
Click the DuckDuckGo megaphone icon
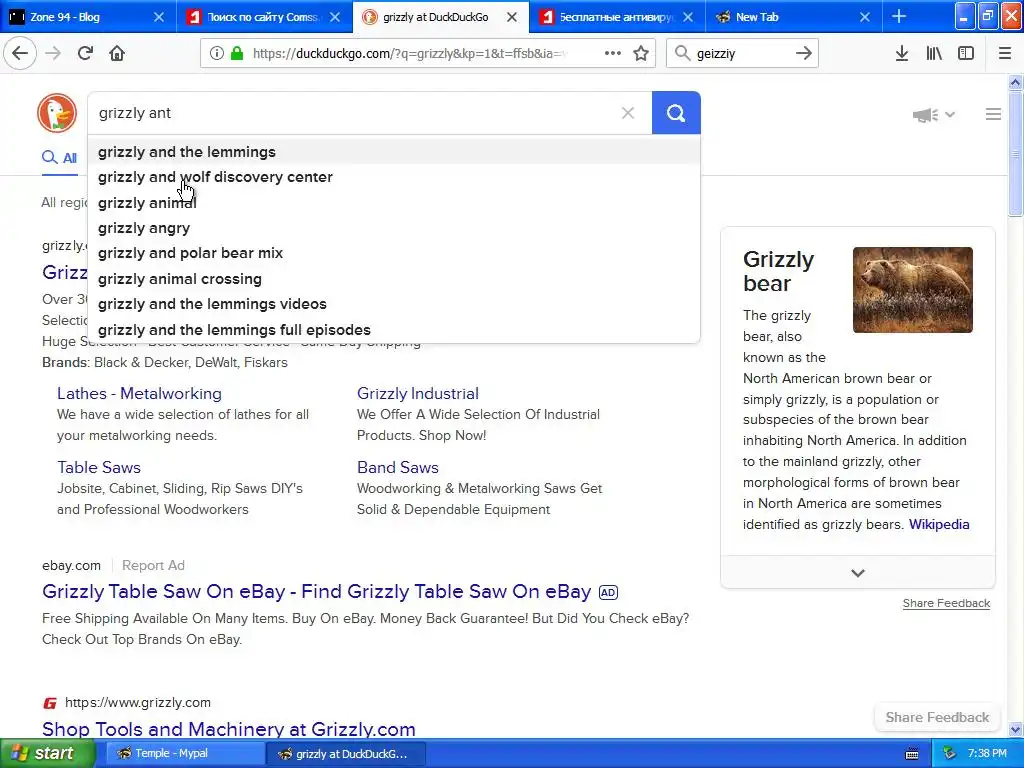tap(925, 115)
